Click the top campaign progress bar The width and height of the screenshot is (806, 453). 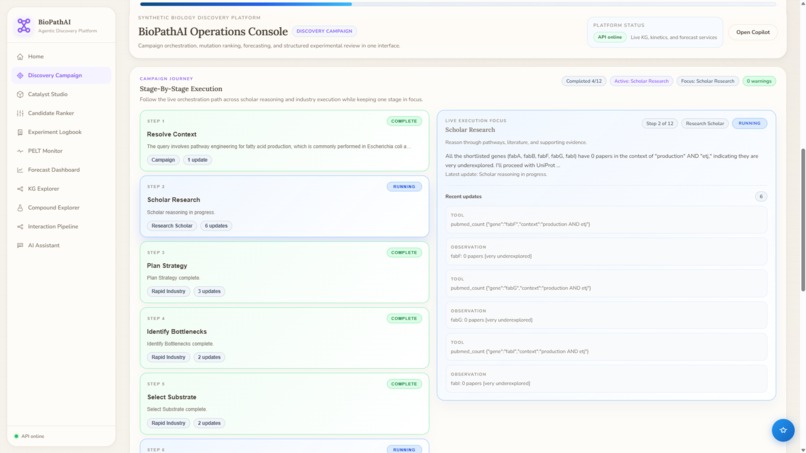pos(458,4)
